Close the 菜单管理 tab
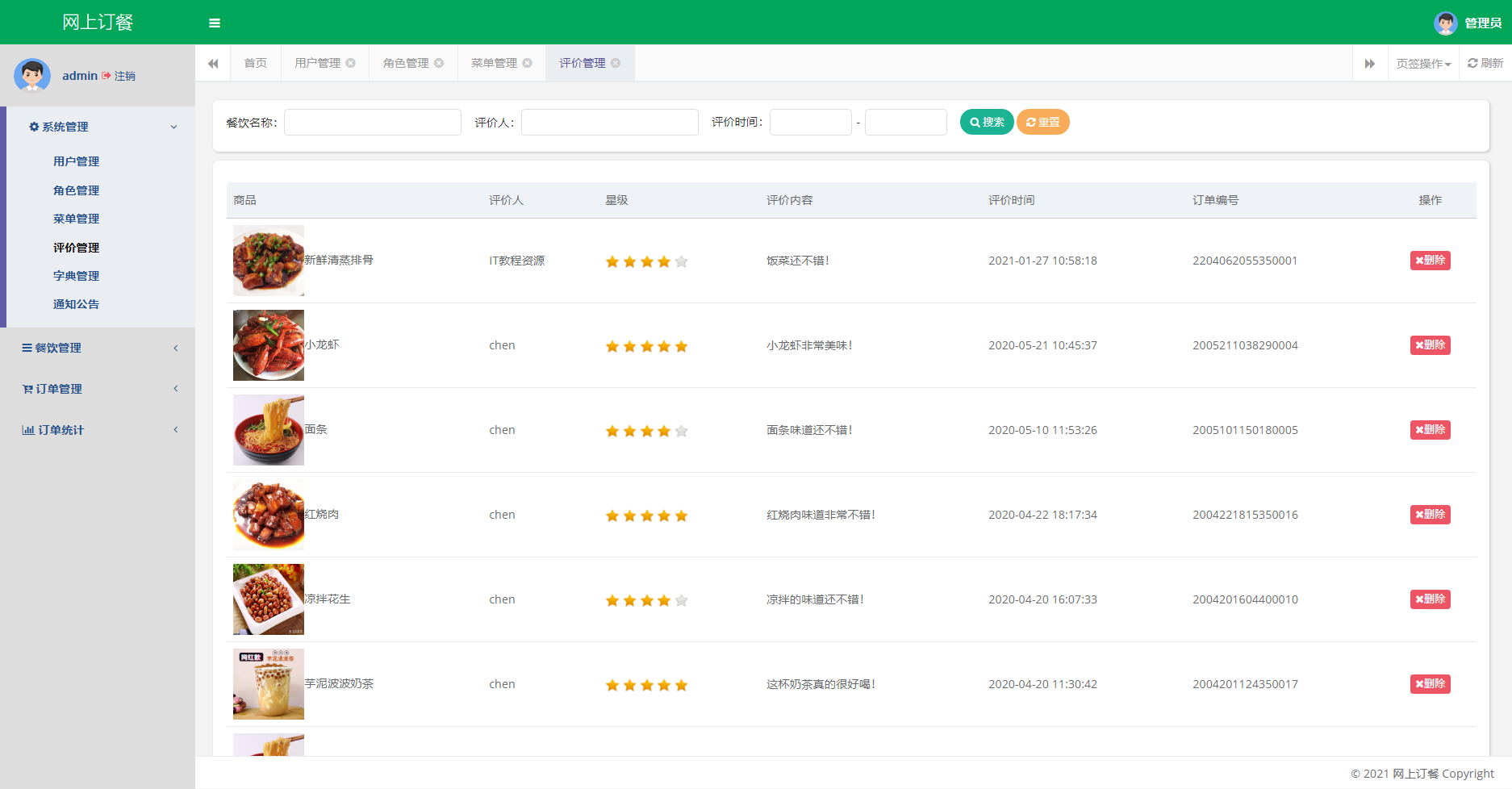The height and width of the screenshot is (789, 1512). tap(527, 63)
